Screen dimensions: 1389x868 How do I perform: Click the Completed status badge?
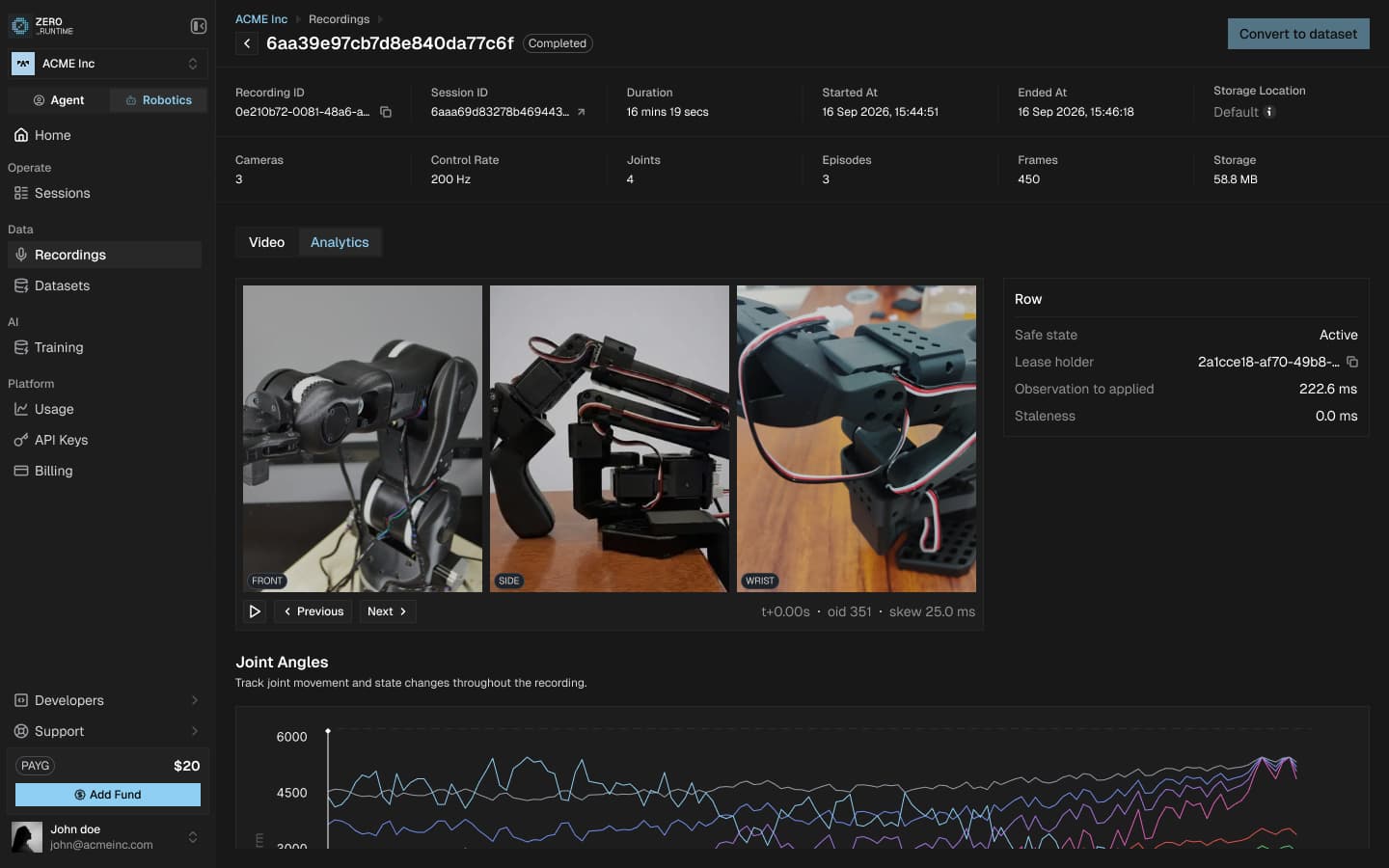point(558,43)
